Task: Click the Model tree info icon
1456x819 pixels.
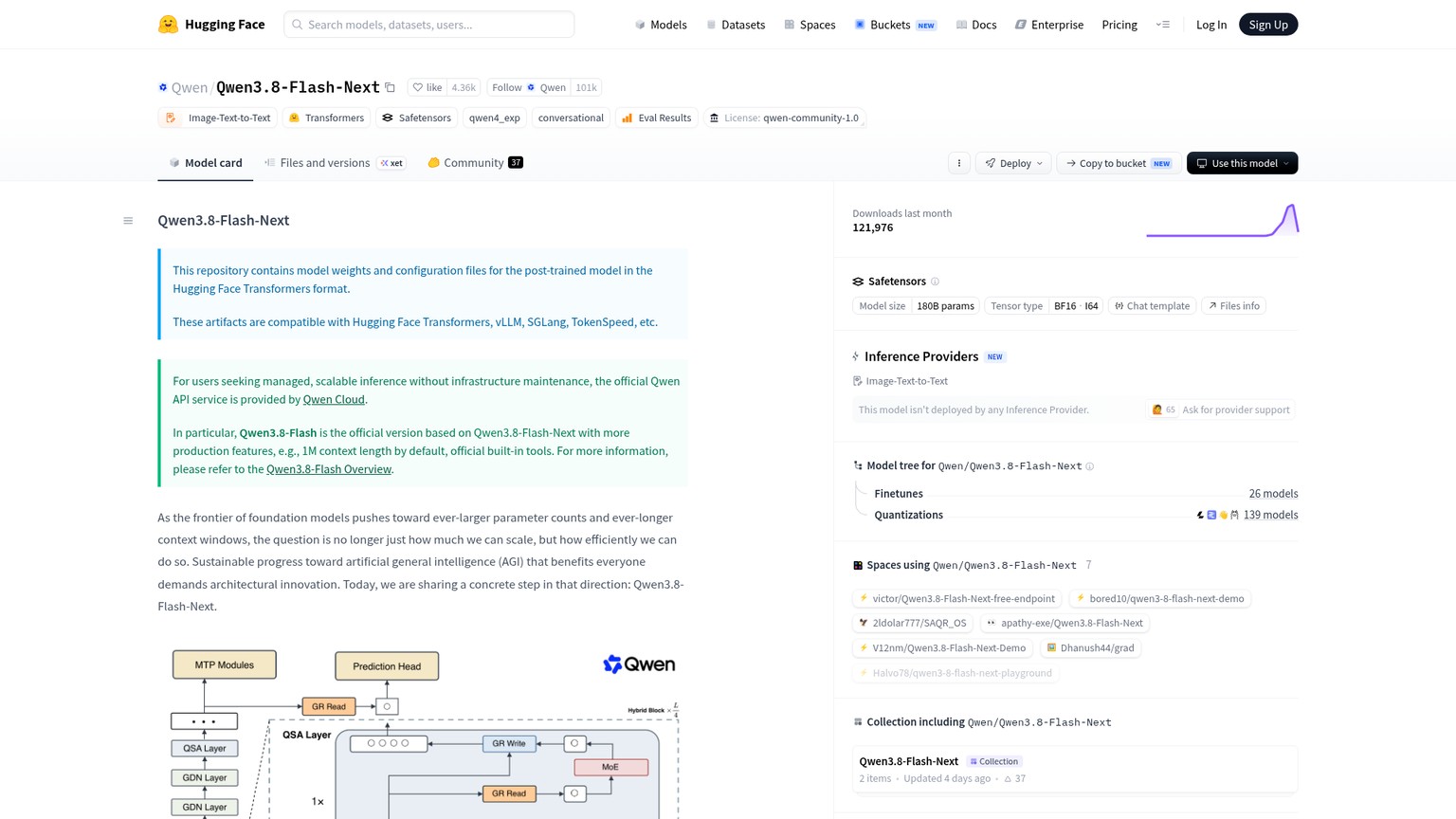Action: point(1090,466)
